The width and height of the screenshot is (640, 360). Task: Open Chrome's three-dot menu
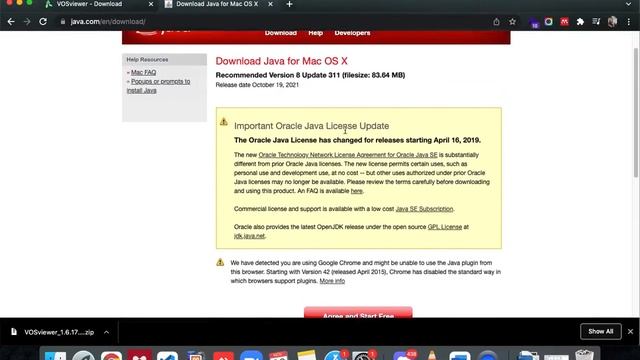pyautogui.click(x=629, y=22)
